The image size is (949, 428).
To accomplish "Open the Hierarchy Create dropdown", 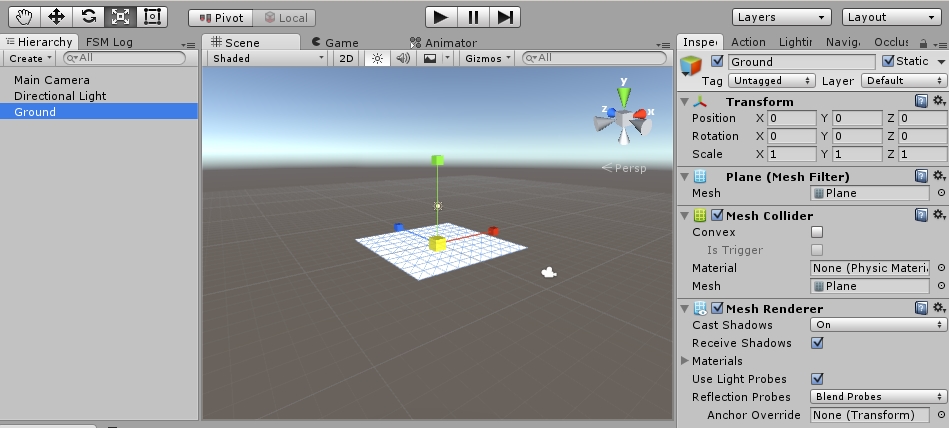I will (x=29, y=58).
